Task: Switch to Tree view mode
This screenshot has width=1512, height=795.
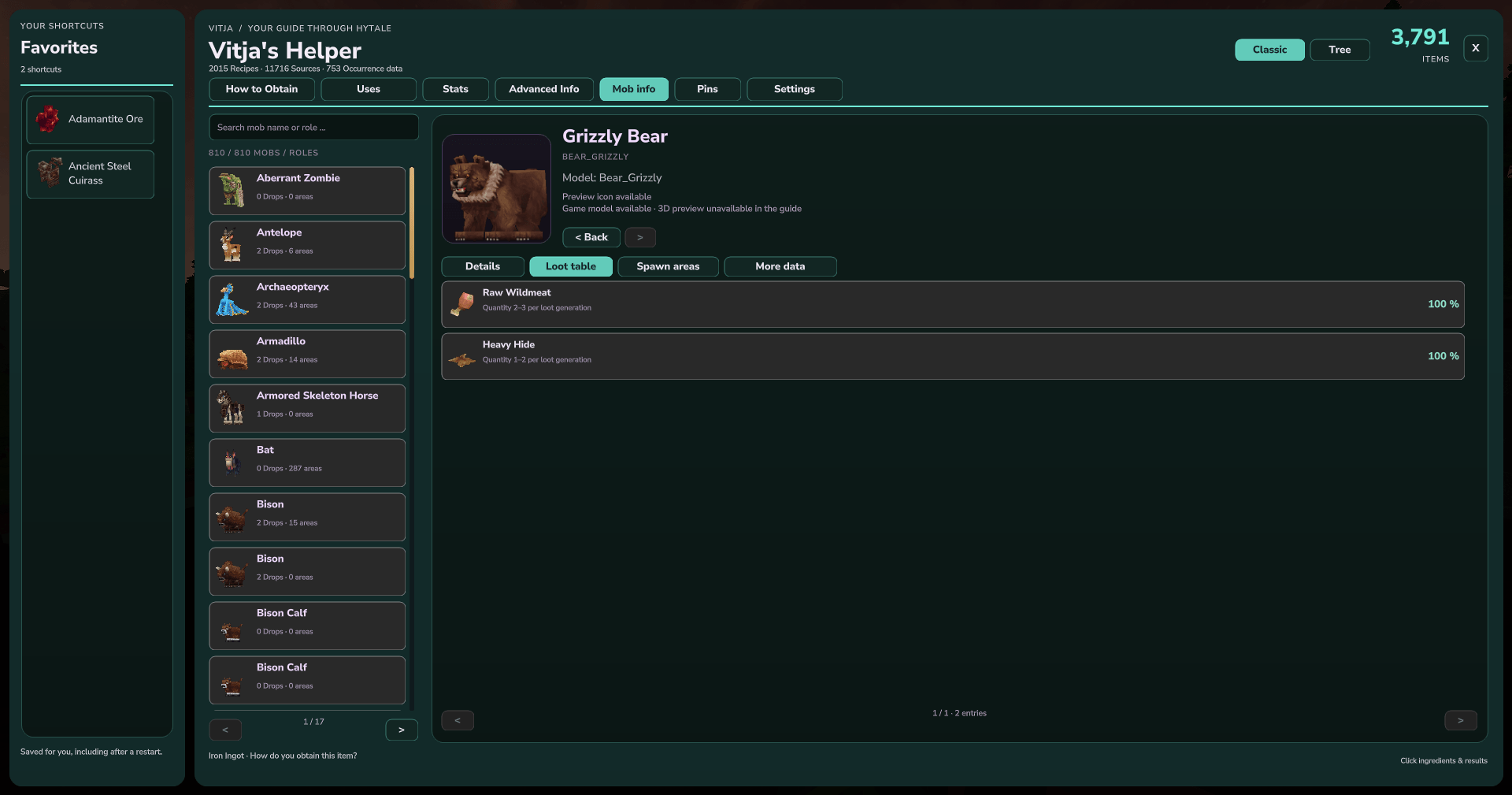Action: tap(1340, 50)
